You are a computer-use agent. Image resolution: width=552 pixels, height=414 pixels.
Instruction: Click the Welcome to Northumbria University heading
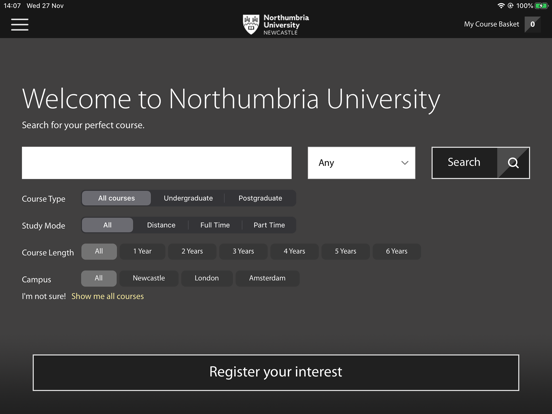pos(231,100)
